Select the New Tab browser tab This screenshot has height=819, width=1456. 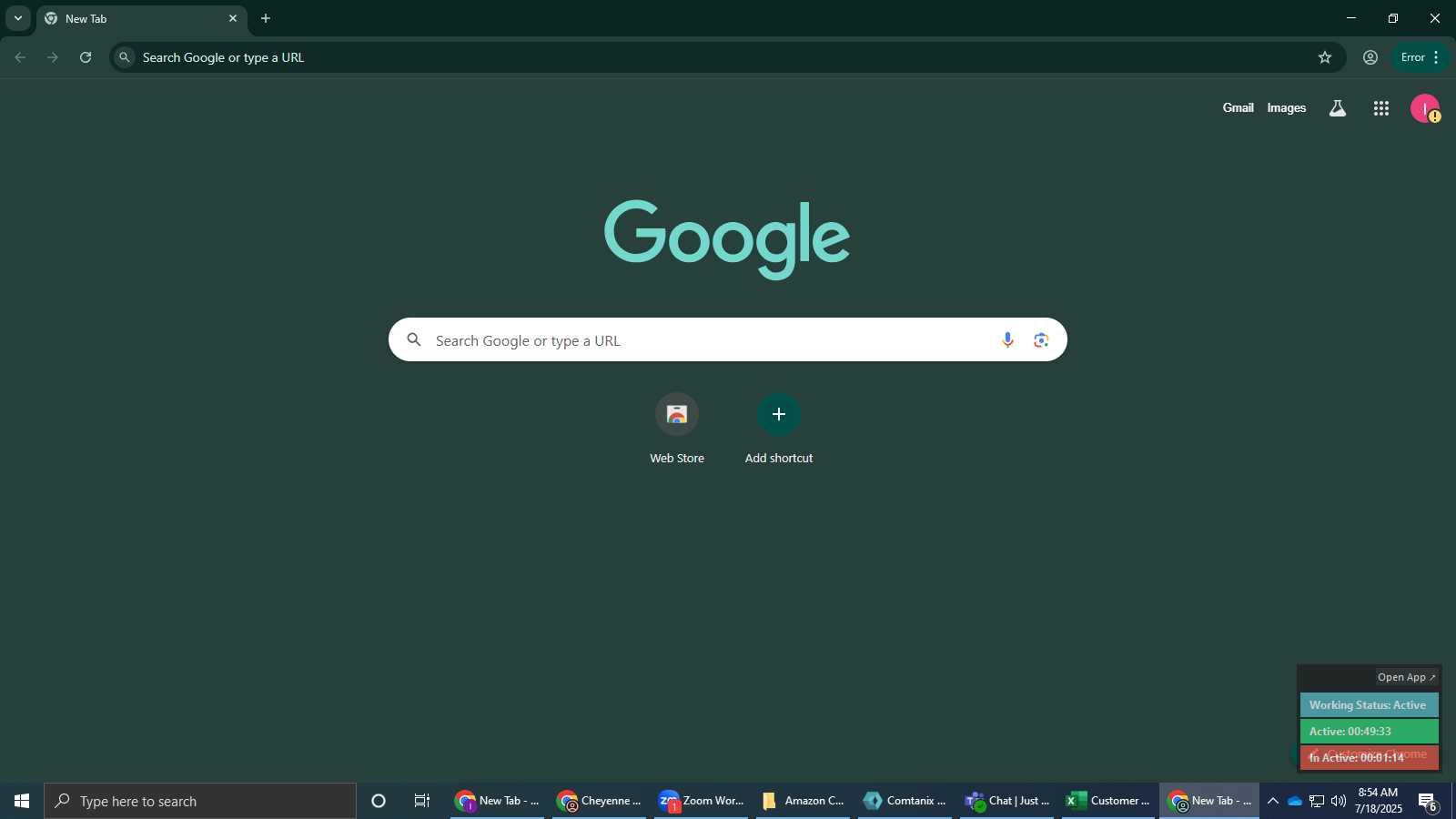tap(141, 18)
